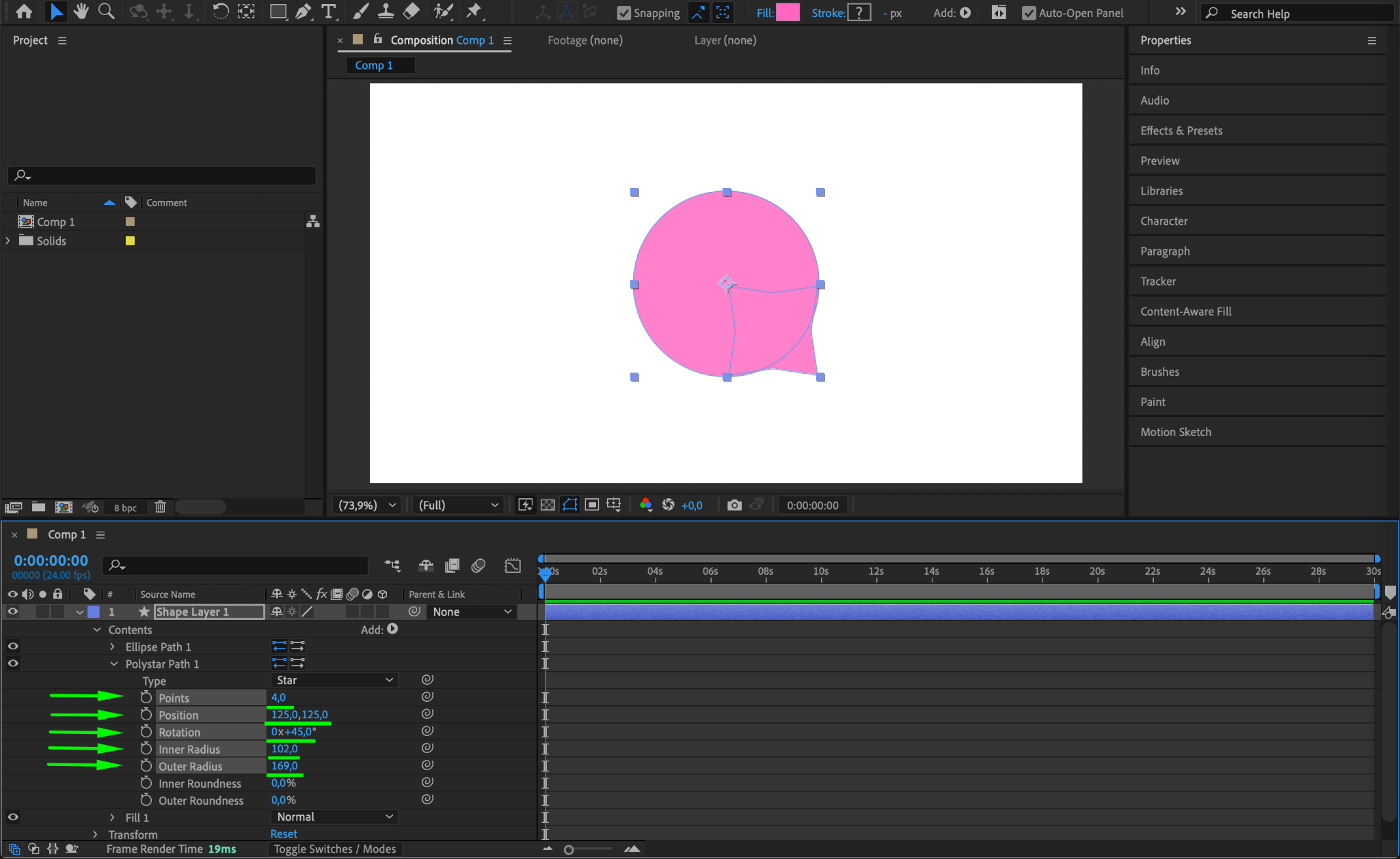Image resolution: width=1400 pixels, height=859 pixels.
Task: Toggle transparency grid in viewer
Action: (548, 505)
